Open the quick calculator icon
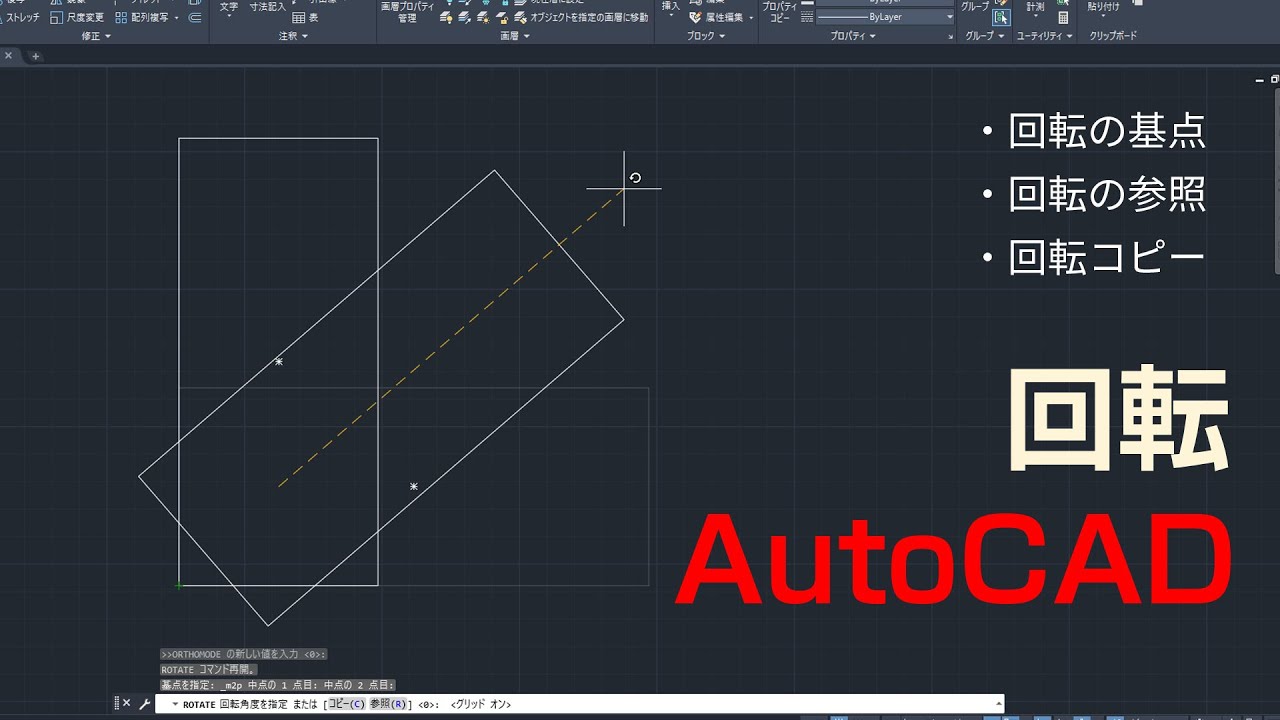 1063,17
